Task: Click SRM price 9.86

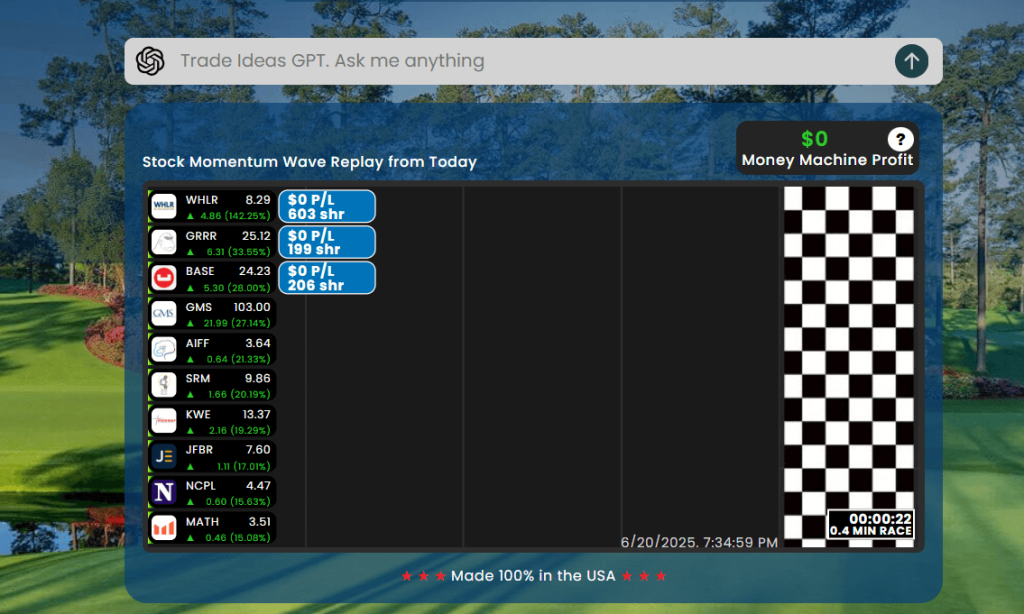Action: click(x=258, y=378)
